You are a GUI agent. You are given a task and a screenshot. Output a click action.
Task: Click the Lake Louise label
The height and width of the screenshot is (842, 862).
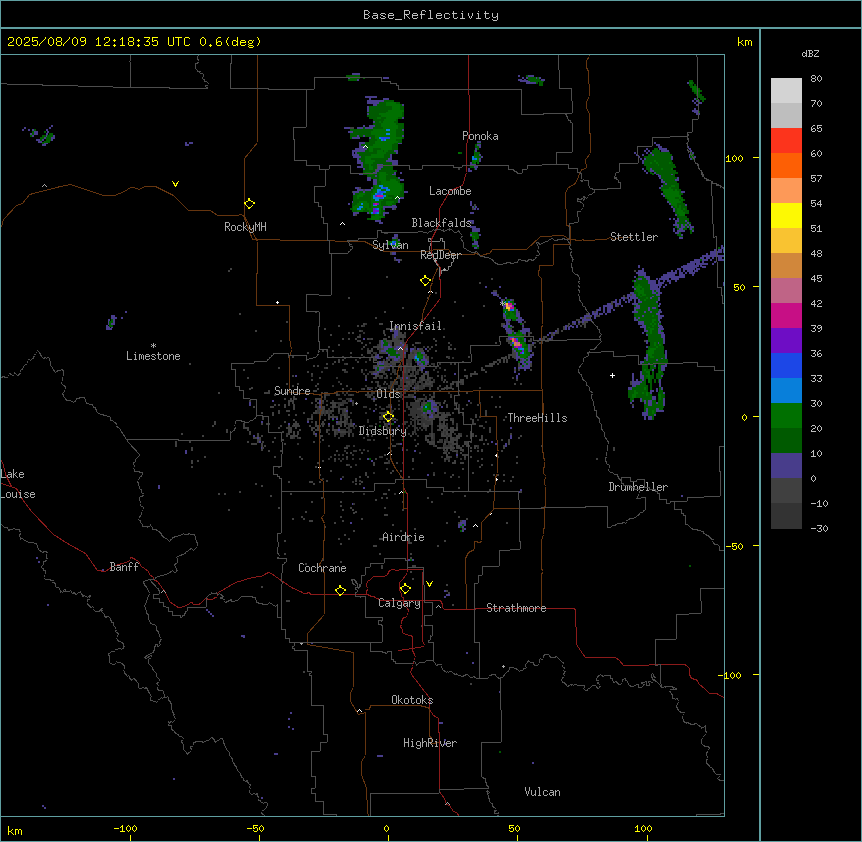(18, 484)
